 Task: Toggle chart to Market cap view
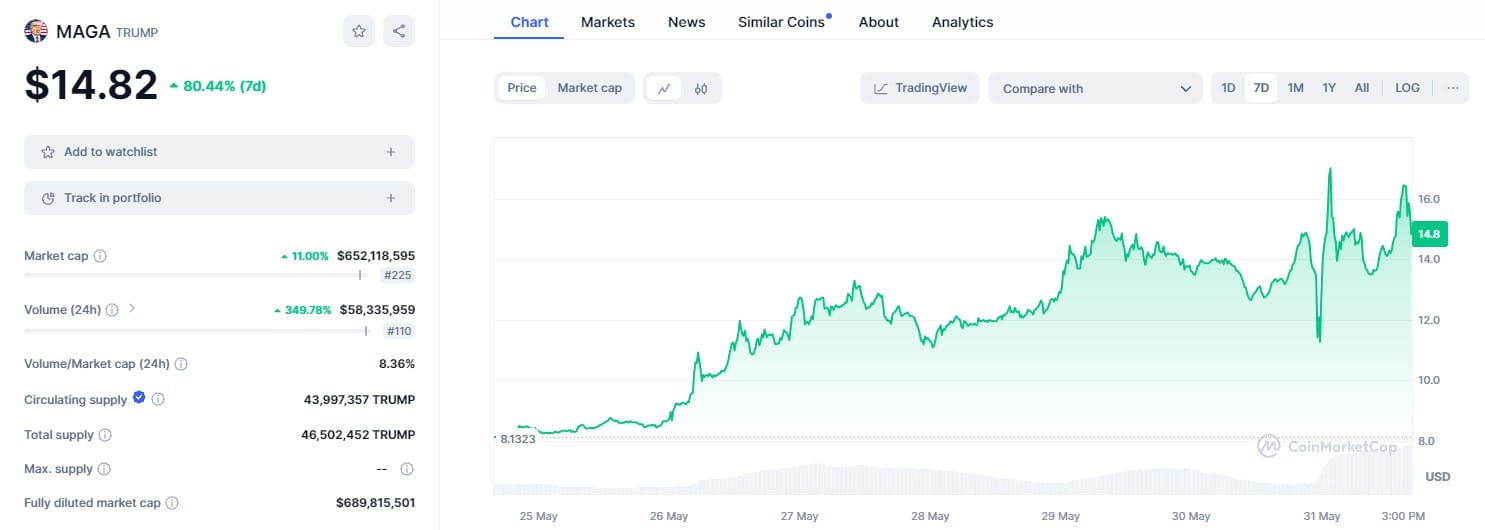589,88
